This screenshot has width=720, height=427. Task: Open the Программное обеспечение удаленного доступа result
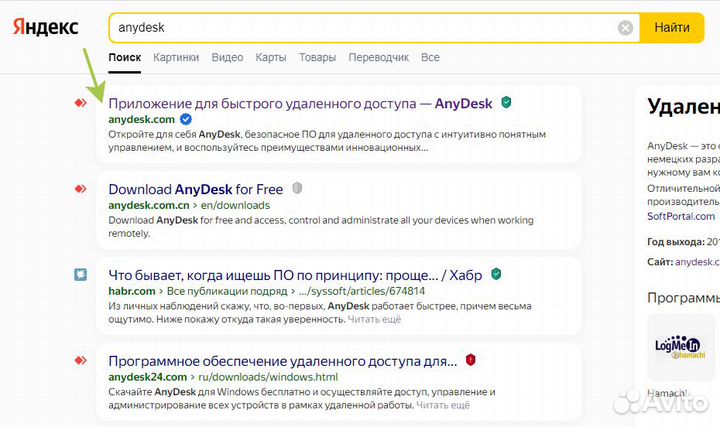tap(283, 361)
